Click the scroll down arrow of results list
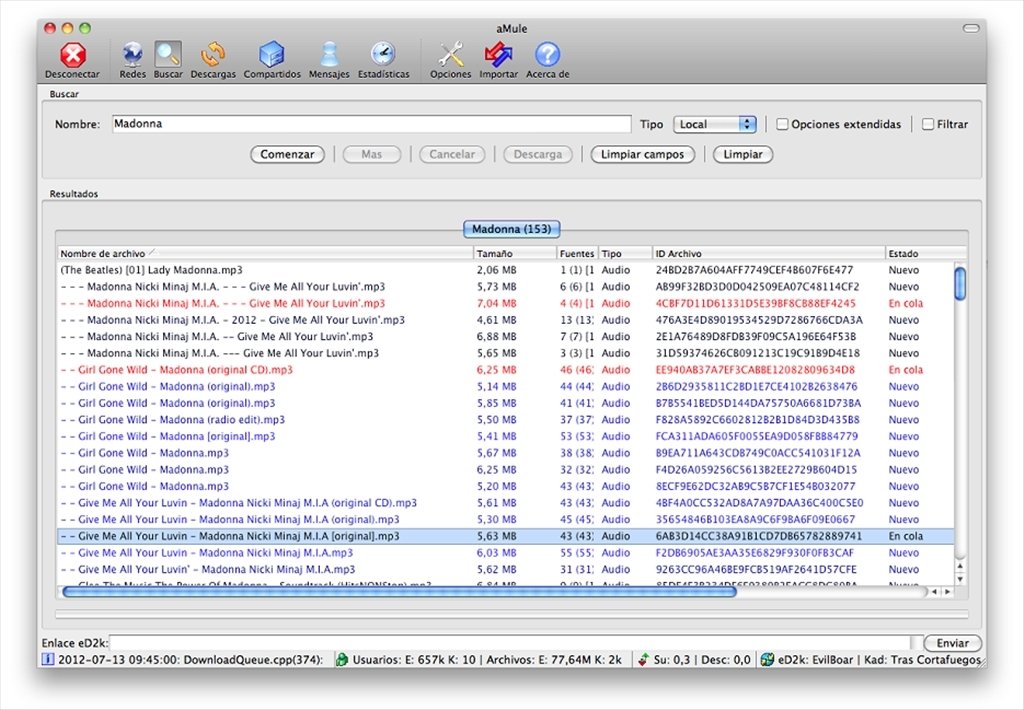The width and height of the screenshot is (1024, 710). (x=960, y=579)
